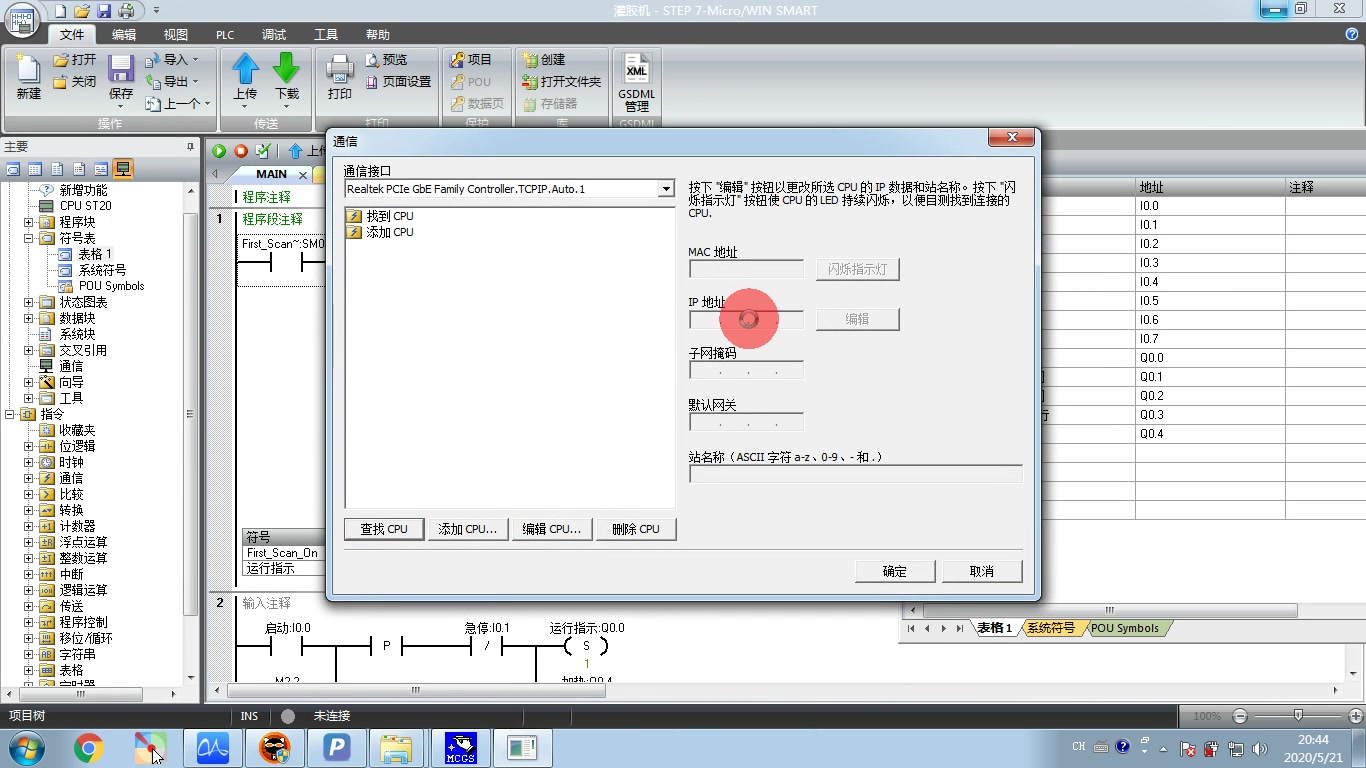Click the help question mark icon top-right

[1352, 34]
